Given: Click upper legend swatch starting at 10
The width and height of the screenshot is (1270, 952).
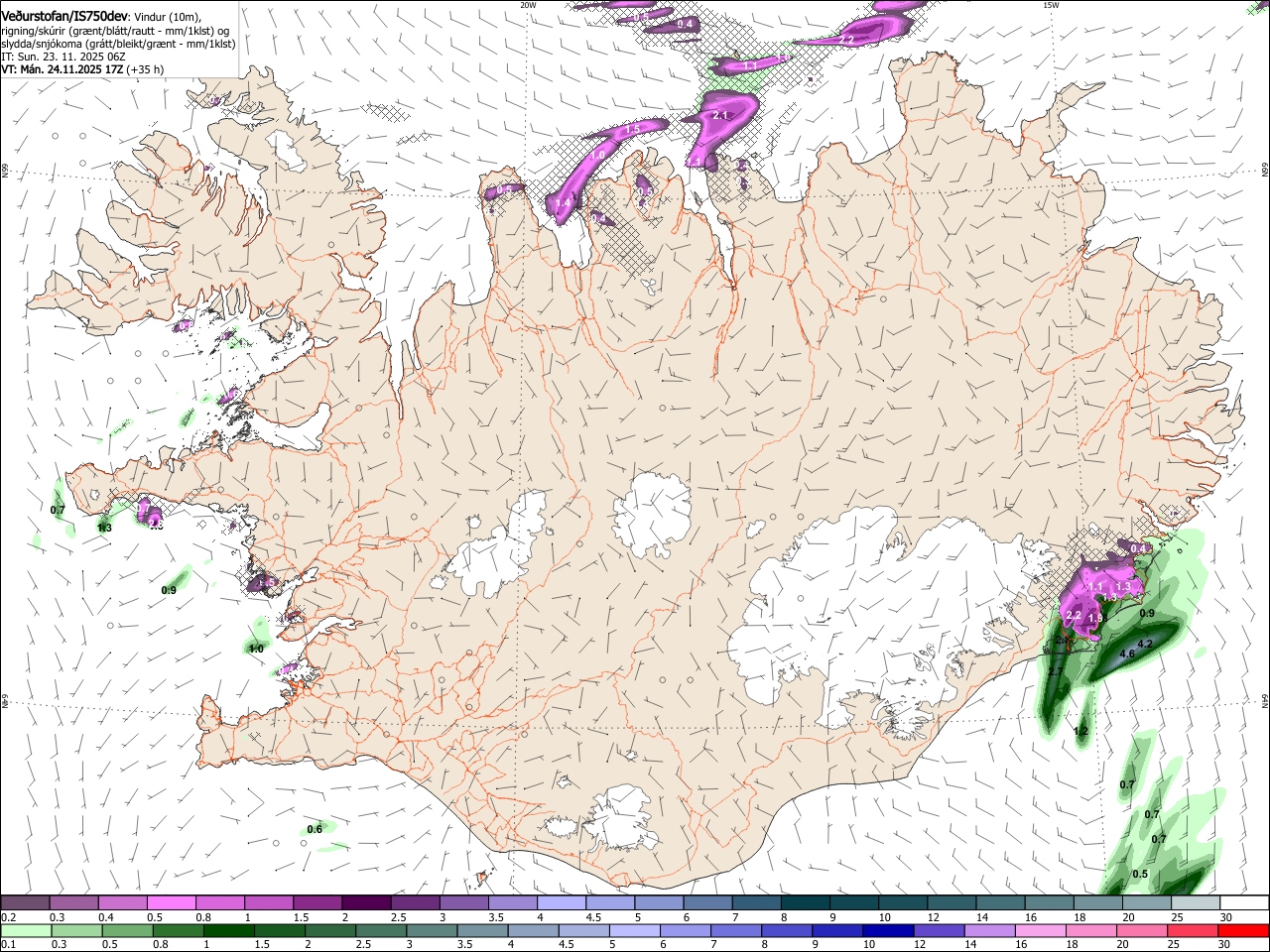Looking at the screenshot, I should coord(902,902).
